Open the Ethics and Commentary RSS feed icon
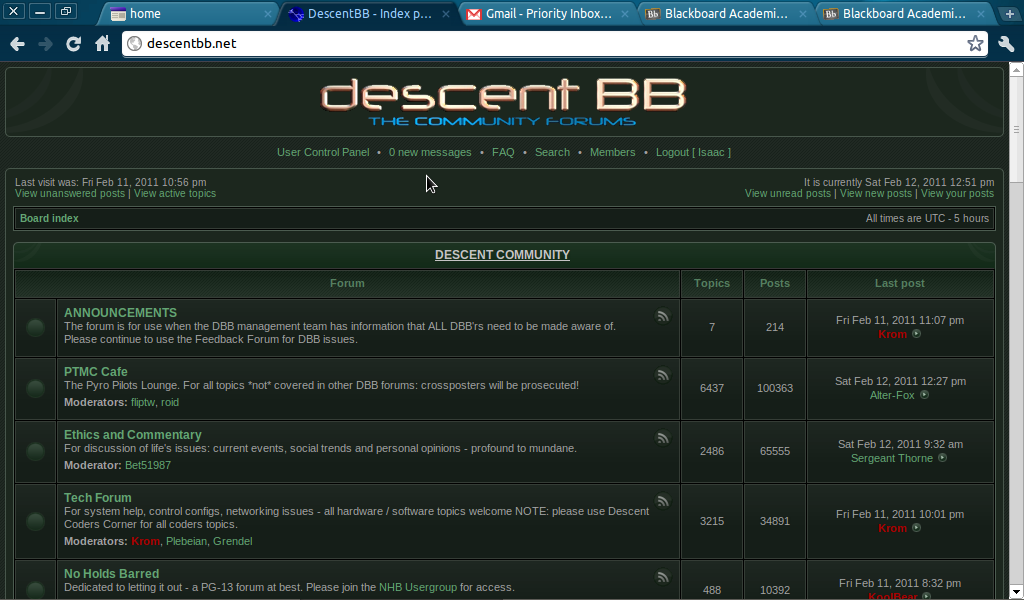The height and width of the screenshot is (600, 1024). [x=663, y=438]
